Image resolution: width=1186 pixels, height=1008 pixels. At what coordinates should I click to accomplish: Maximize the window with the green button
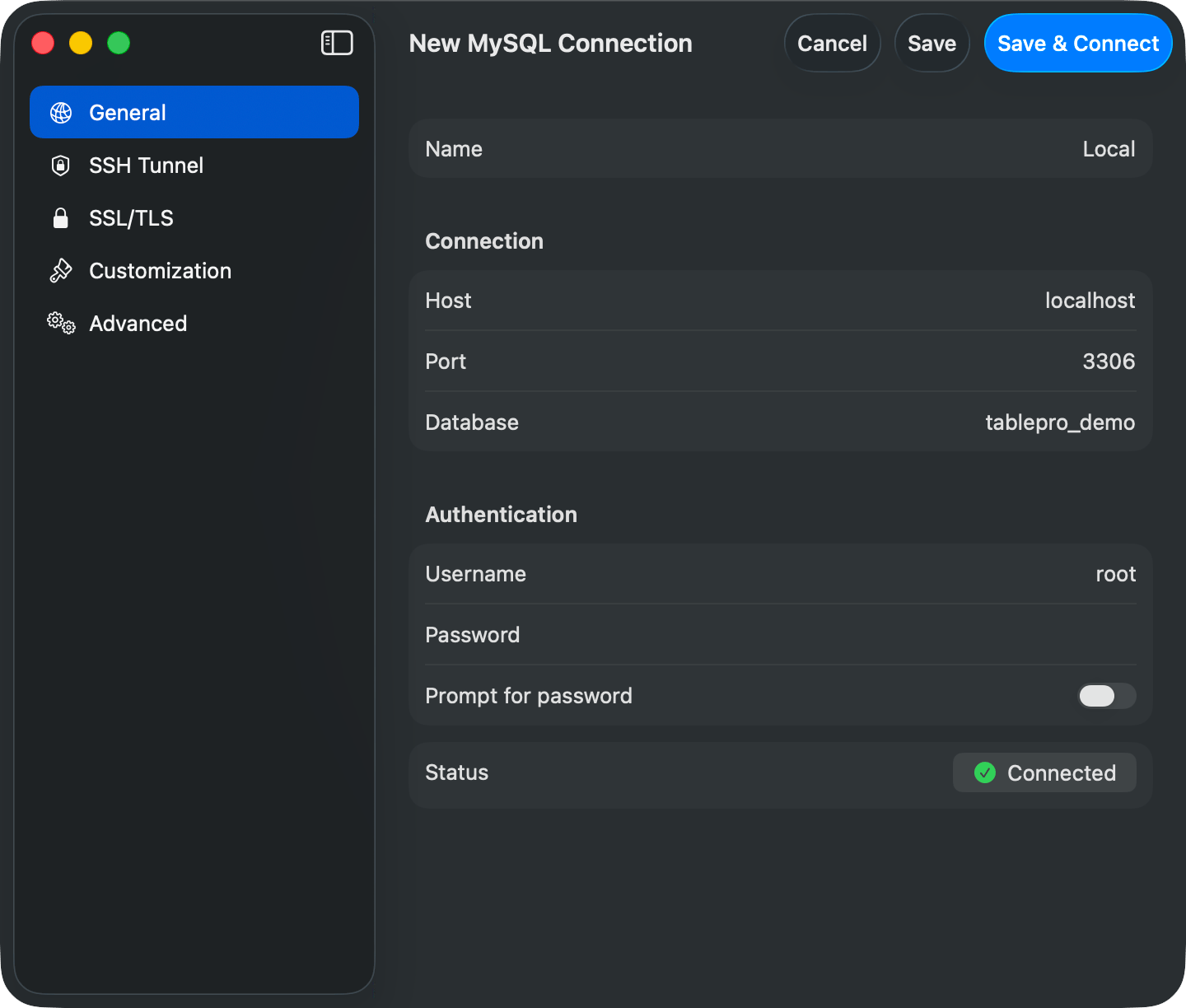119,43
